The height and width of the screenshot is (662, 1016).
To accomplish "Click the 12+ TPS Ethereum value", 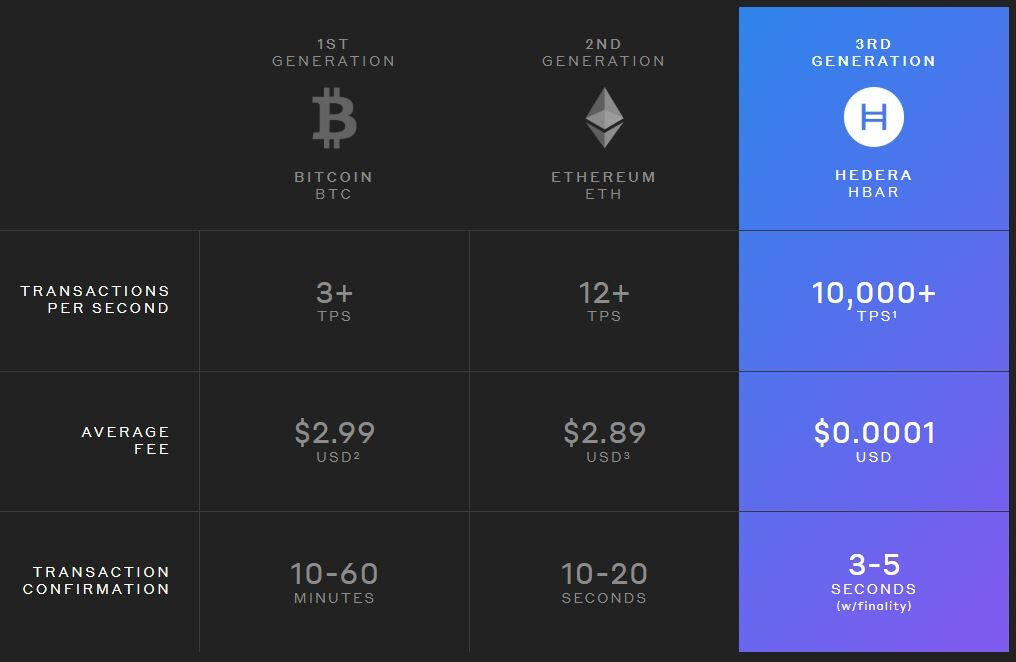I will point(604,301).
